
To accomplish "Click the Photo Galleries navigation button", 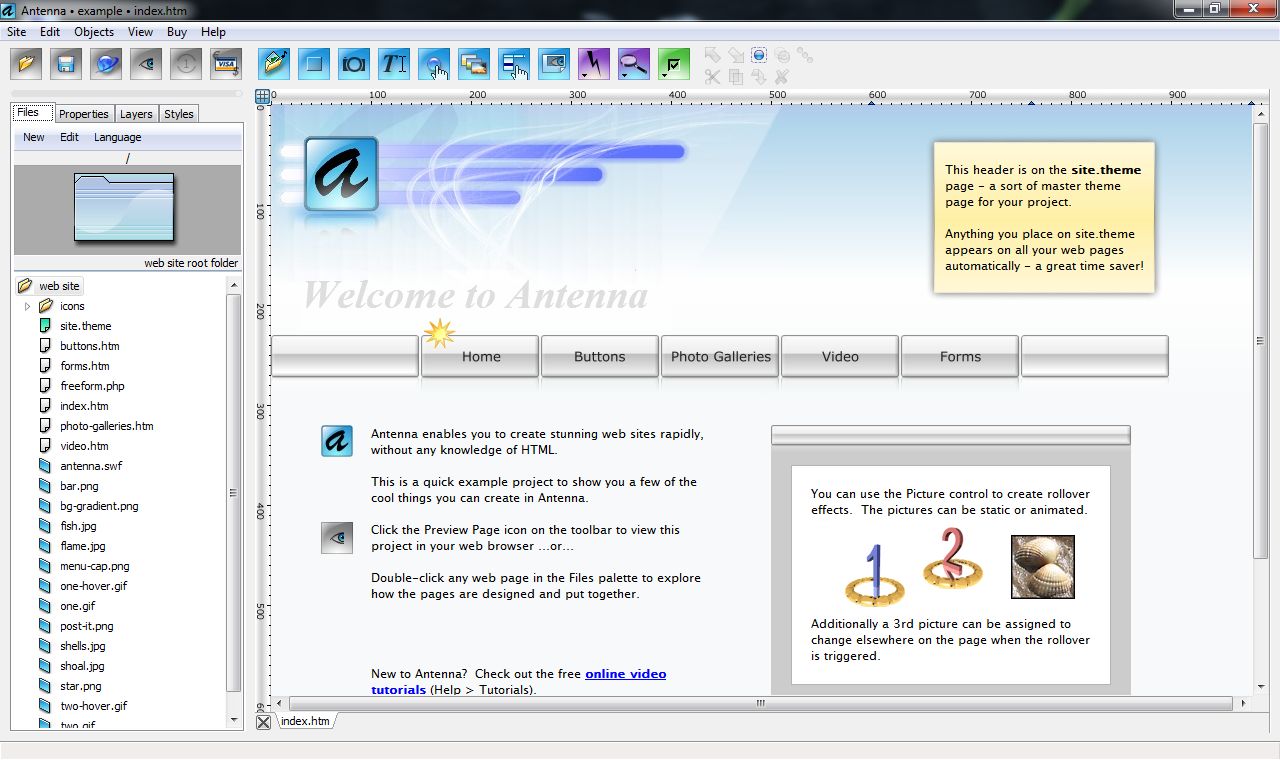I will tap(720, 356).
